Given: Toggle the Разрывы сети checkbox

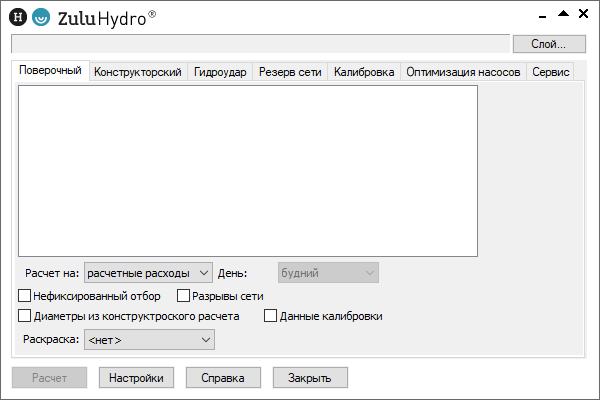Looking at the screenshot, I should point(183,296).
